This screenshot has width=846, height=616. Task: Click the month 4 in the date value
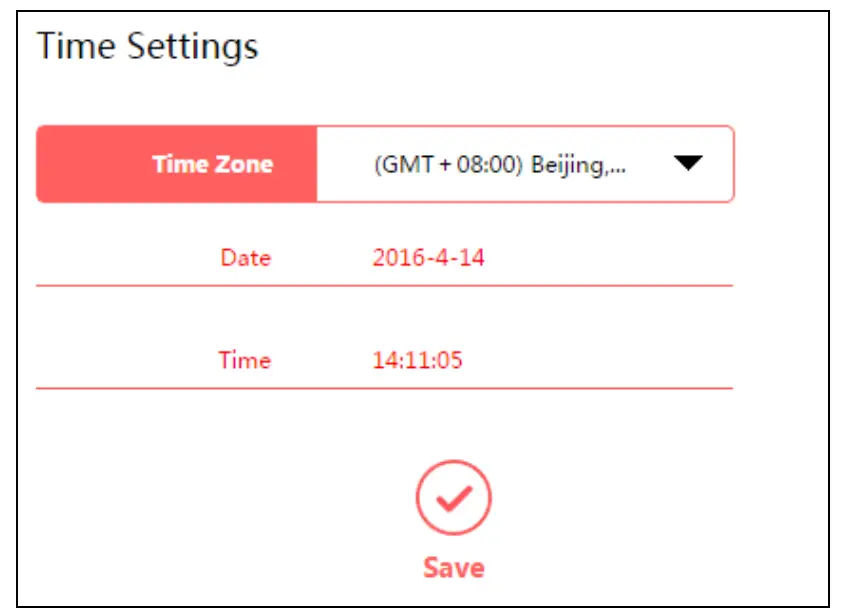pyautogui.click(x=440, y=257)
